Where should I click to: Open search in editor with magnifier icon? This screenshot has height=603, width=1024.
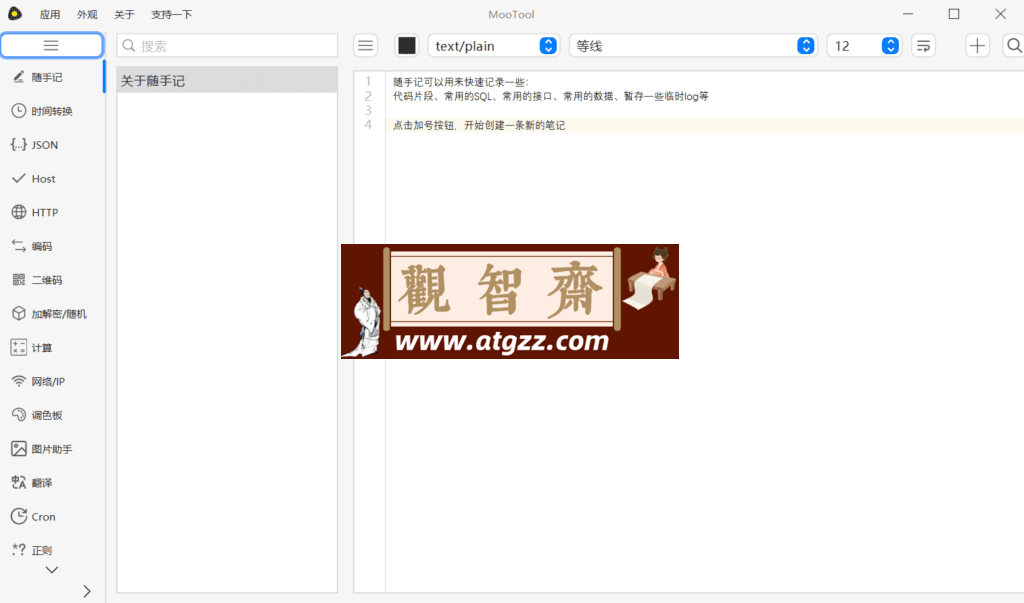[x=1014, y=46]
